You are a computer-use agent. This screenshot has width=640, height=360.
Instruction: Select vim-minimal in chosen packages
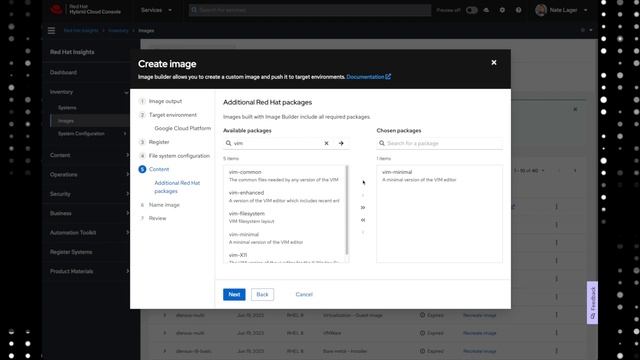(x=439, y=176)
